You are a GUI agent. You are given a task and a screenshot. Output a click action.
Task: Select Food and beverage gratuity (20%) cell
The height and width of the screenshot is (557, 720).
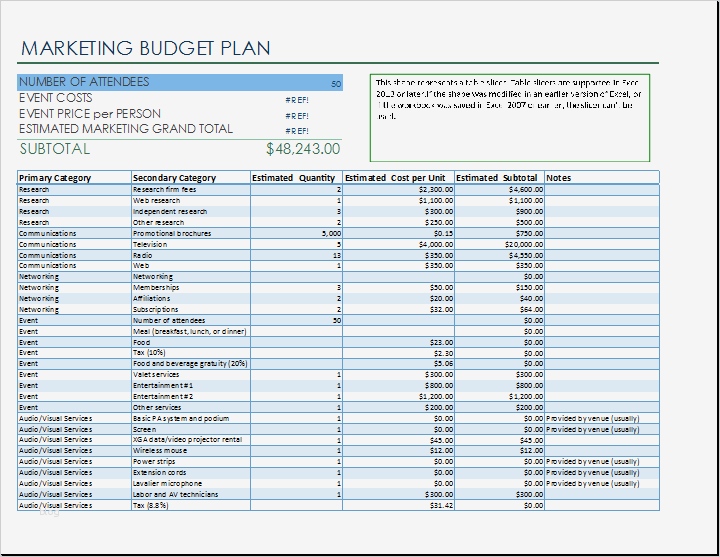[190, 364]
